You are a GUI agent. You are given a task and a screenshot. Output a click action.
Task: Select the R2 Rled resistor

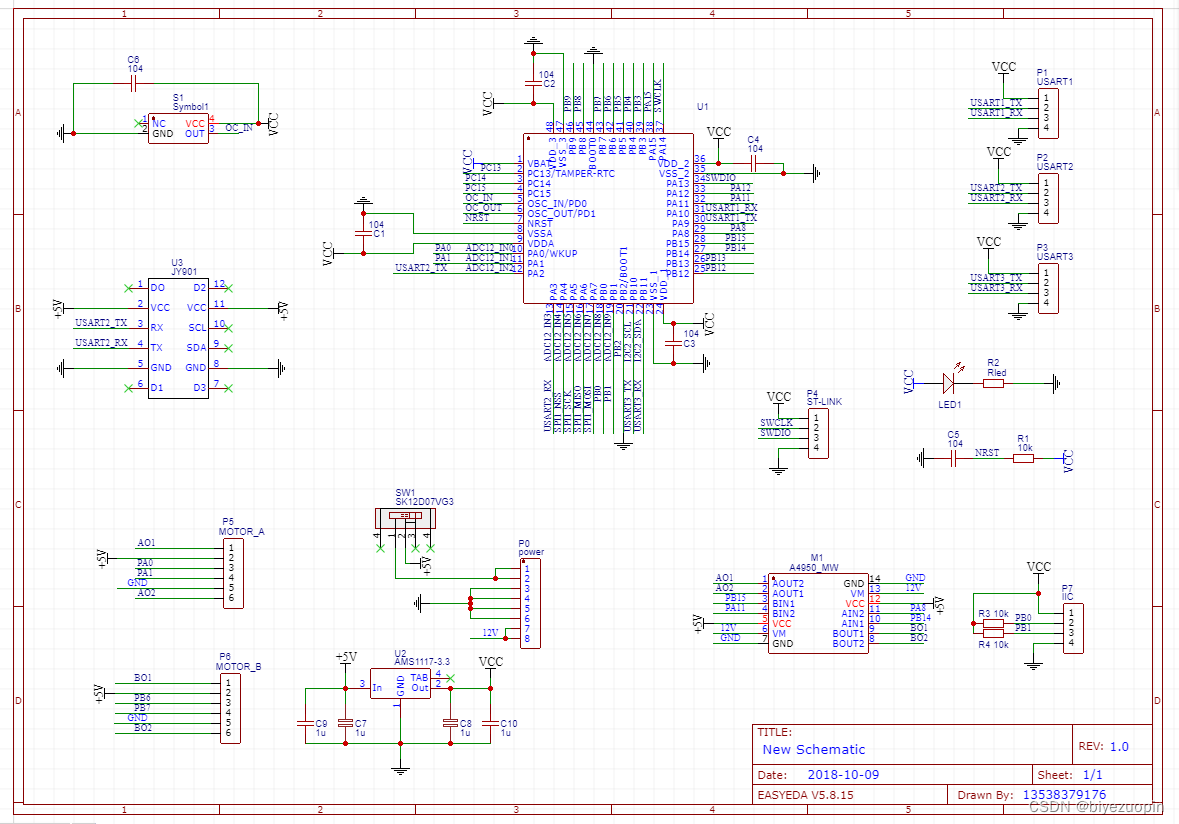[993, 383]
